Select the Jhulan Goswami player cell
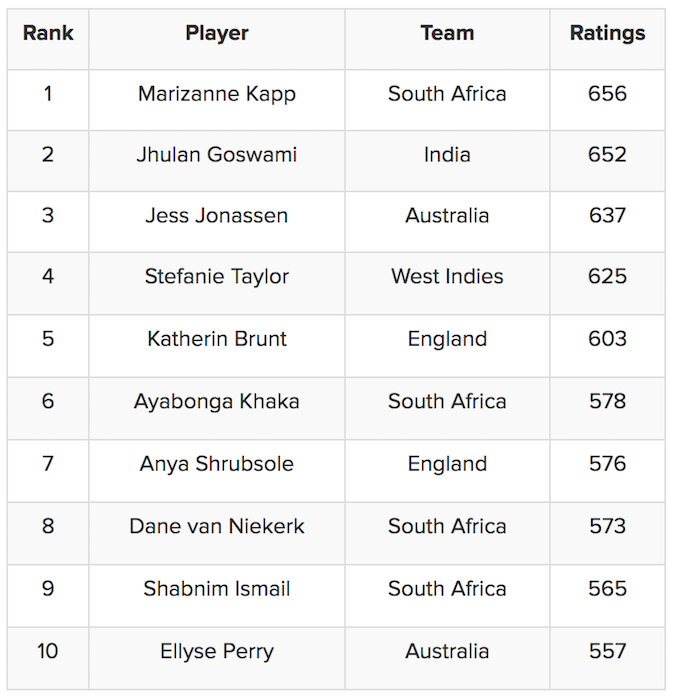 tap(217, 155)
